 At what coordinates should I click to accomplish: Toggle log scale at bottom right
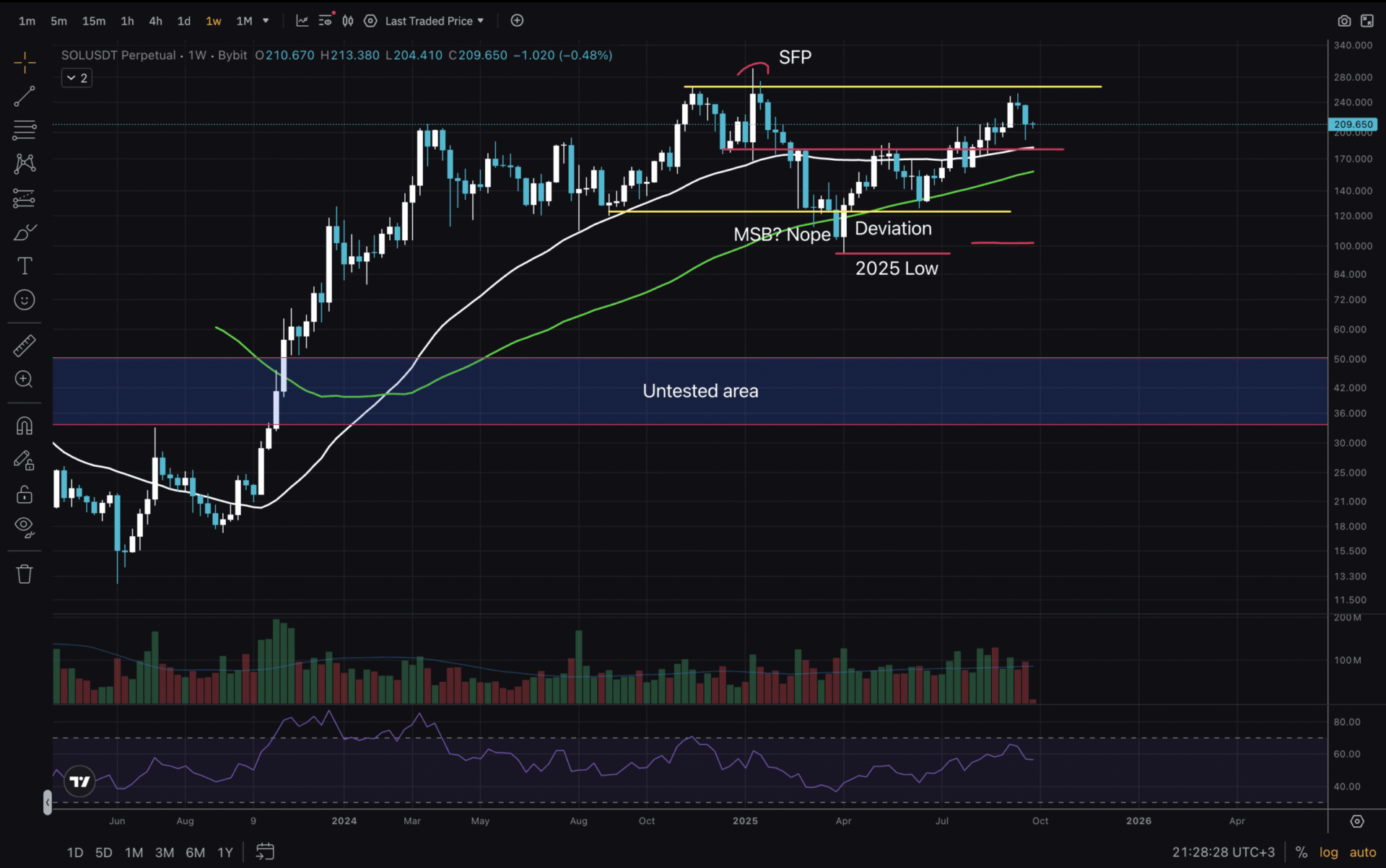click(x=1328, y=852)
